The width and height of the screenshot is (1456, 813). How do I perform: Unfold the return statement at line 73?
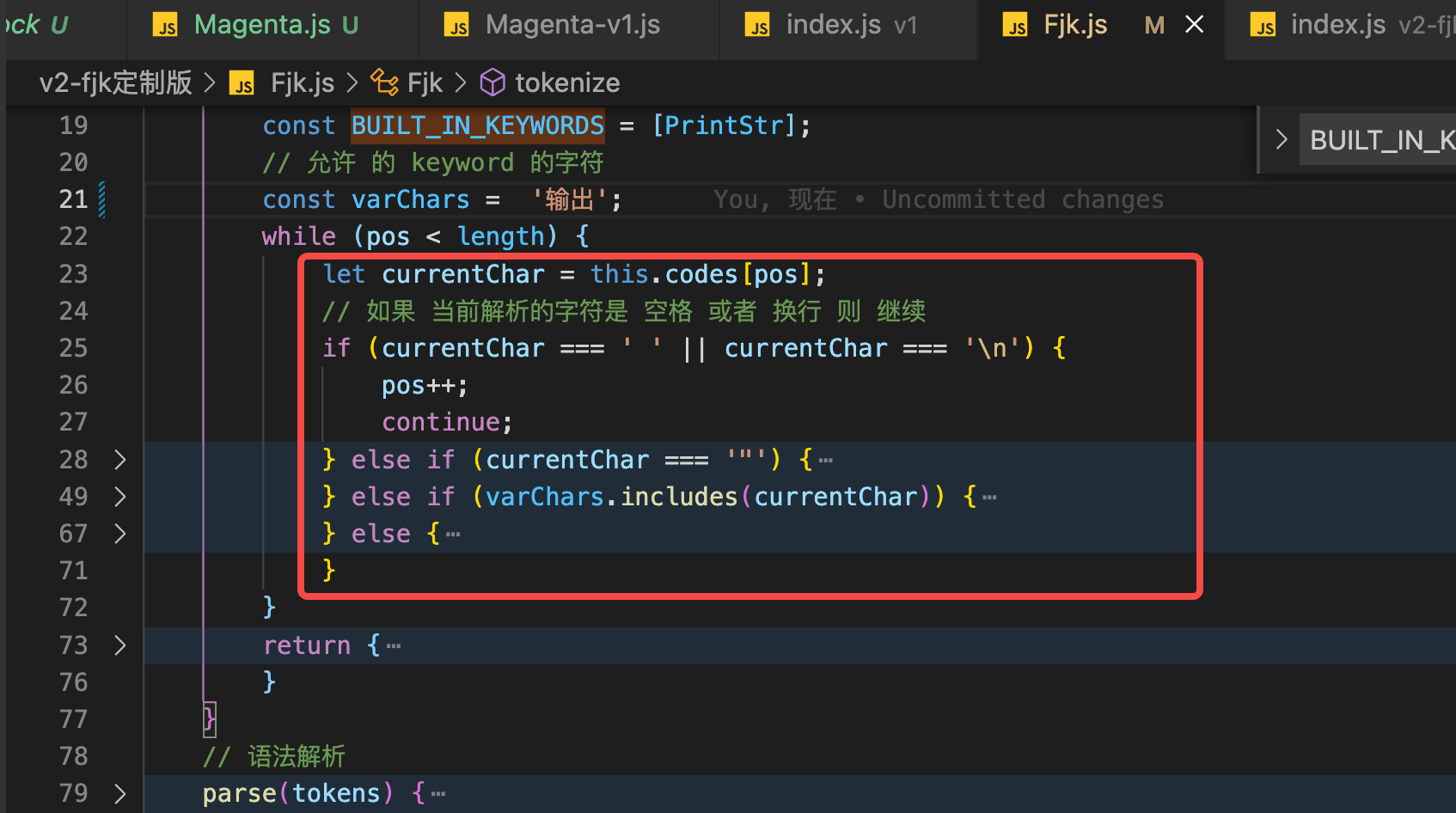(120, 645)
